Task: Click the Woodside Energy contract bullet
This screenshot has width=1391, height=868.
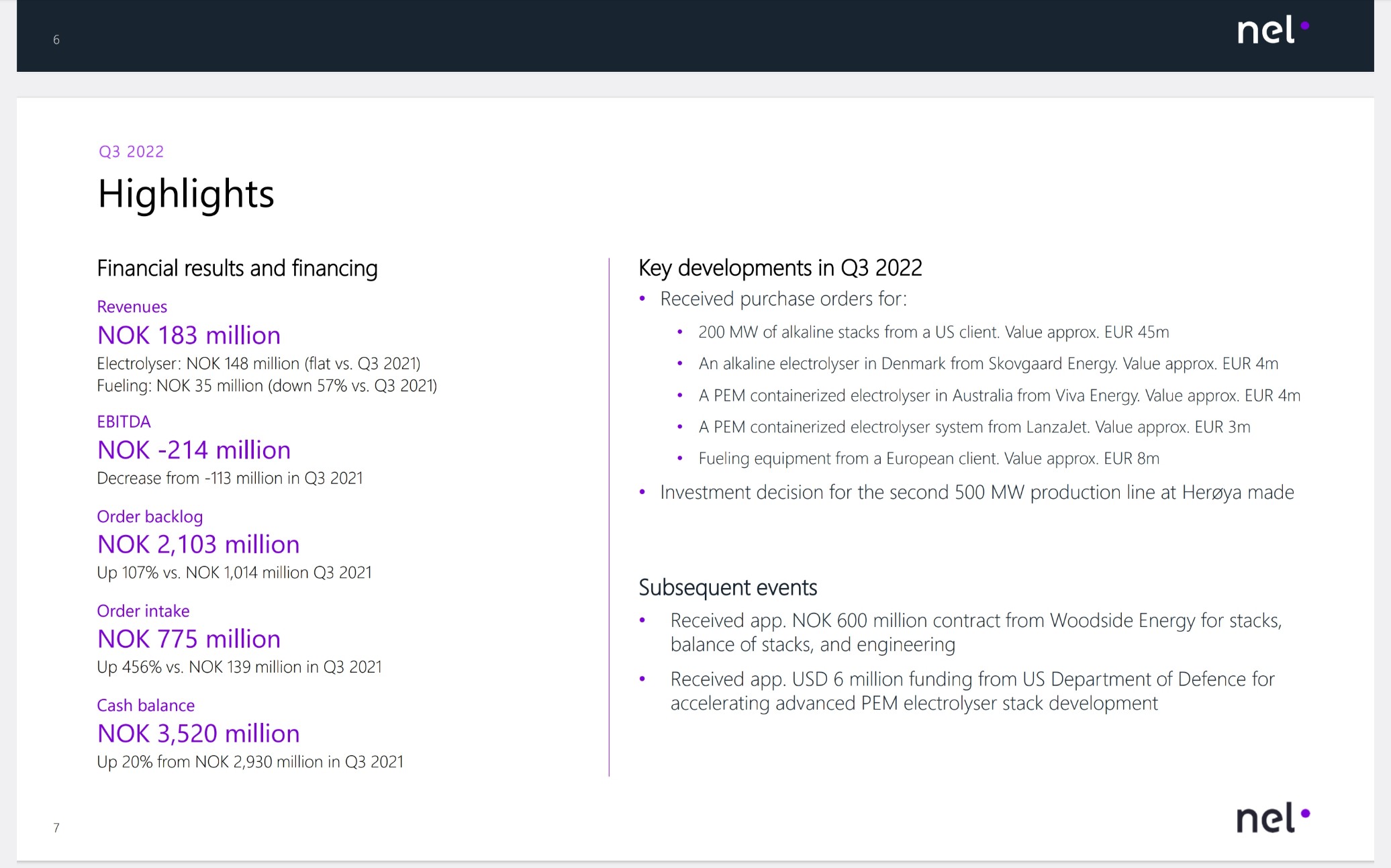Action: [x=975, y=632]
